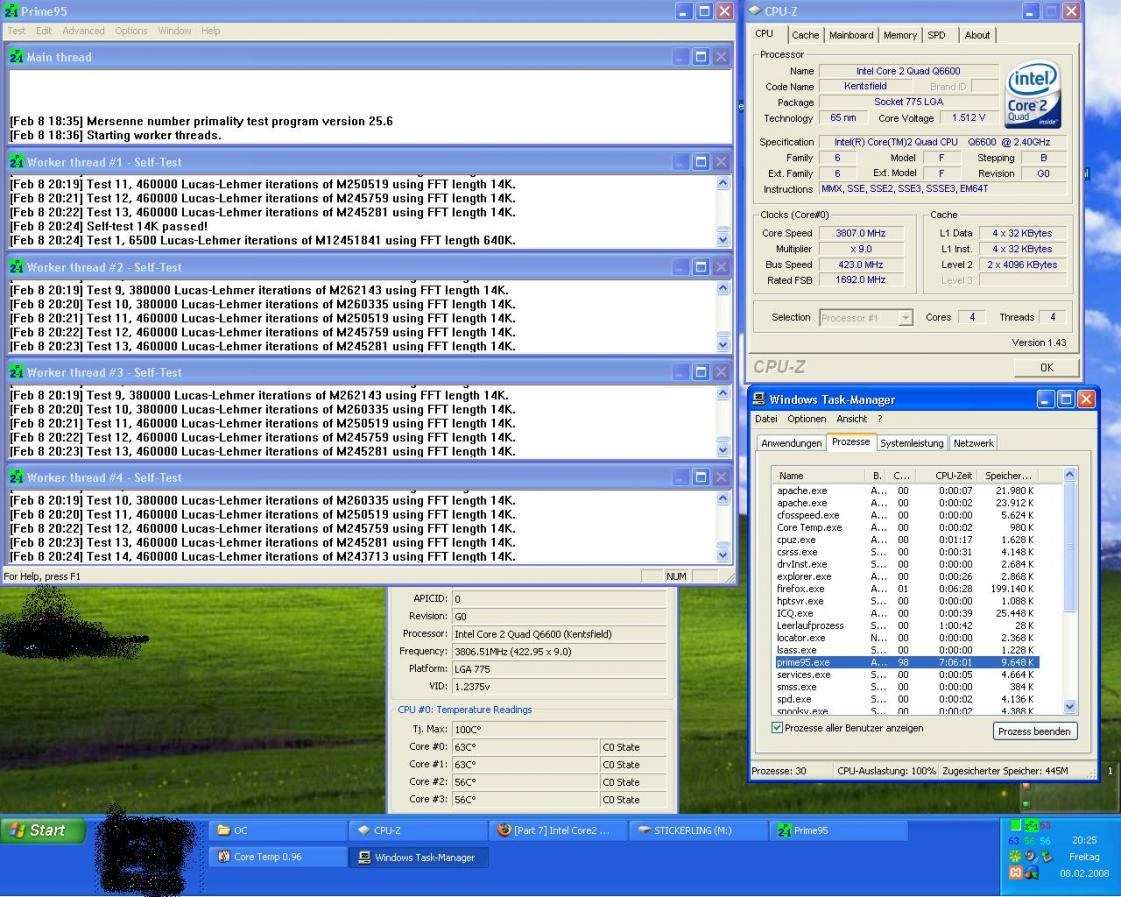Click the Intel Core 2 Quad logo
Screen dimensions: 1121x897
[x=1035, y=96]
